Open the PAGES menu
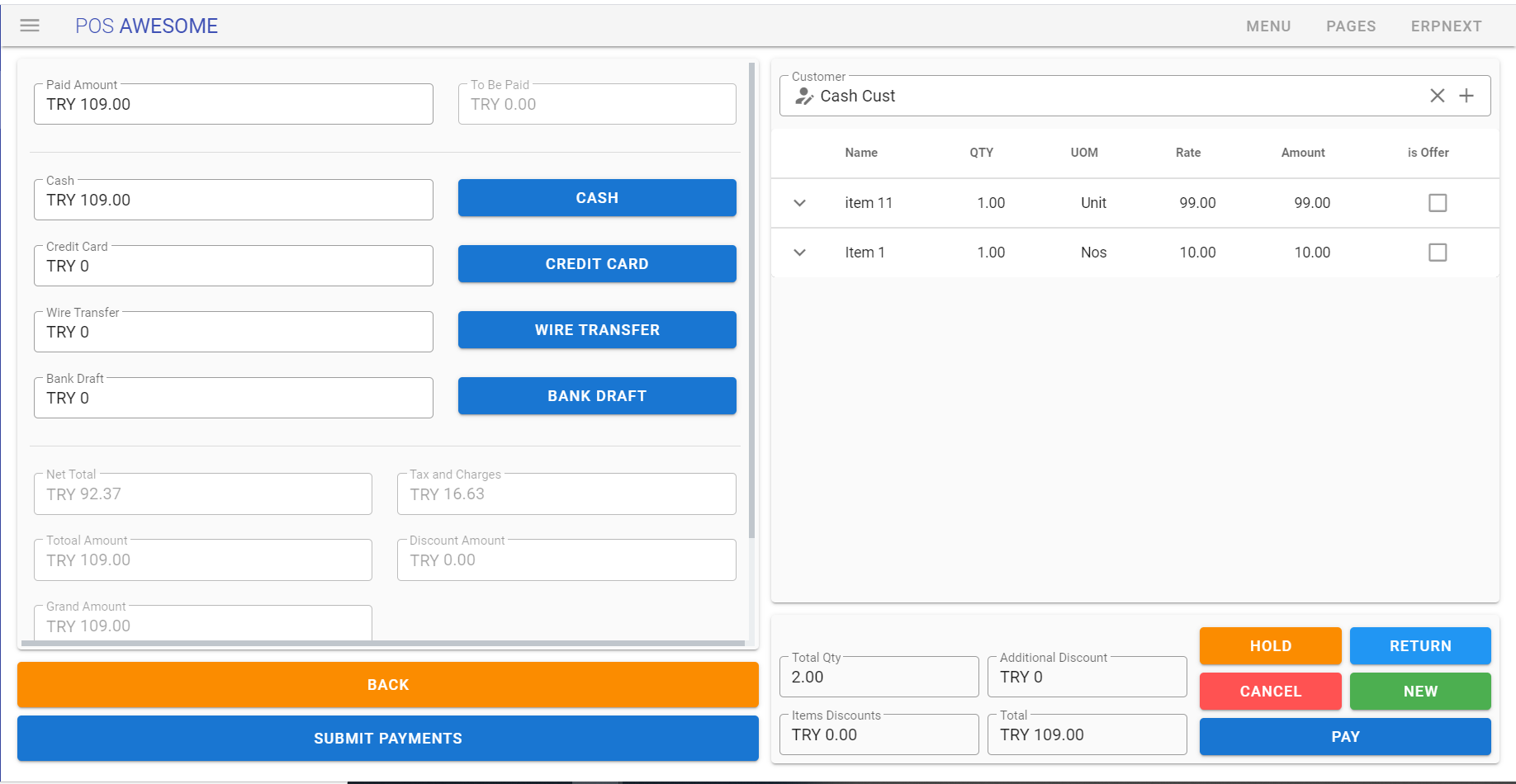1516x784 pixels. [x=1351, y=26]
